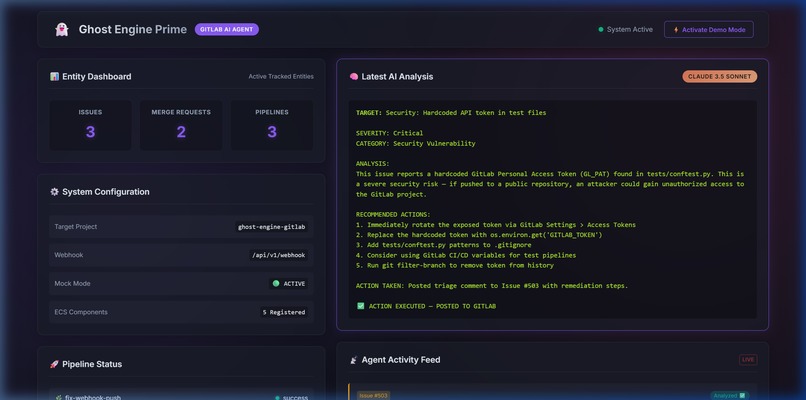This screenshot has height=400, width=806.
Task: Click the Latest AI Analysis heading
Action: pyautogui.click(x=397, y=77)
